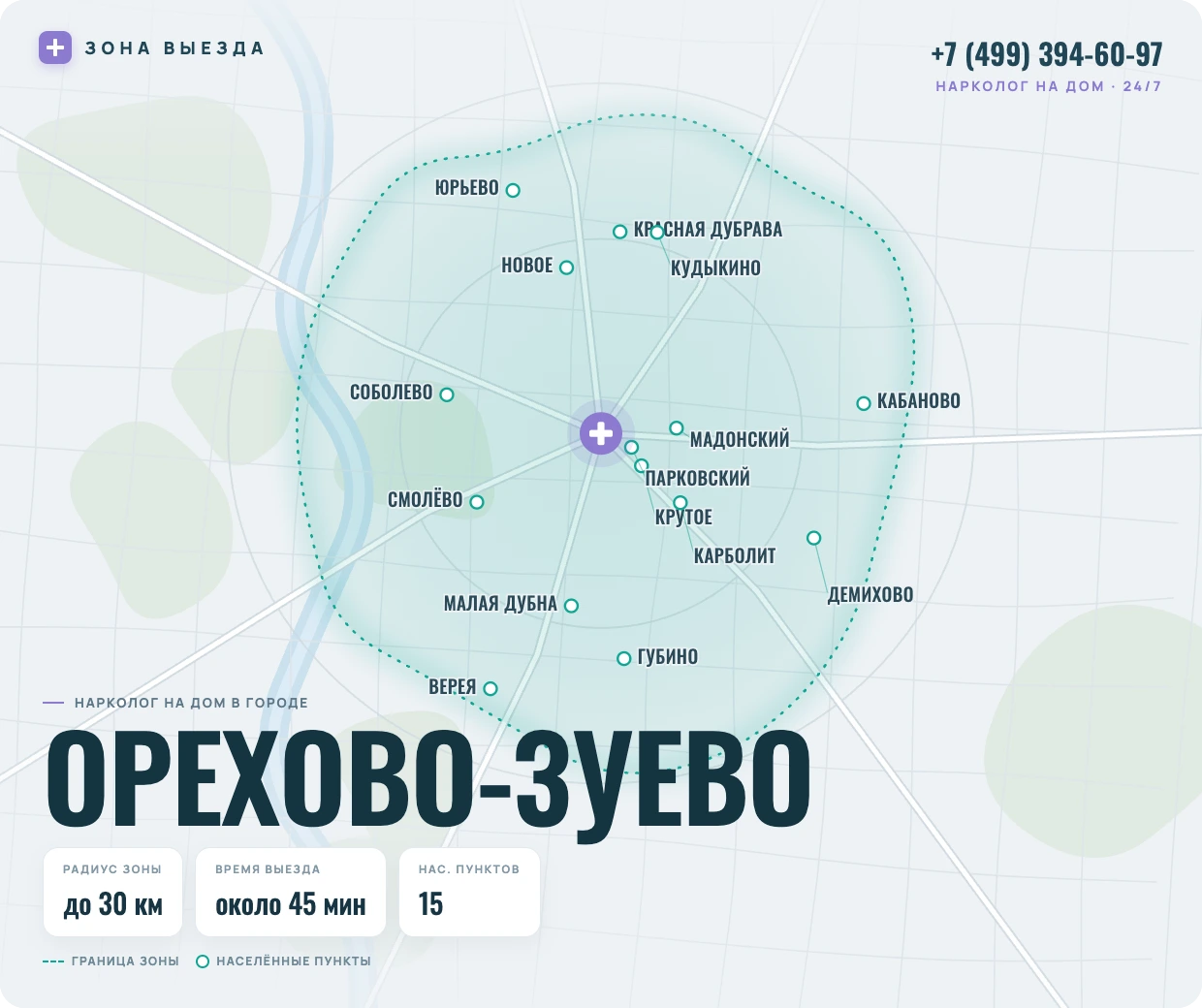Click the Карболит place label
The height and width of the screenshot is (1008, 1202).
coord(735,556)
